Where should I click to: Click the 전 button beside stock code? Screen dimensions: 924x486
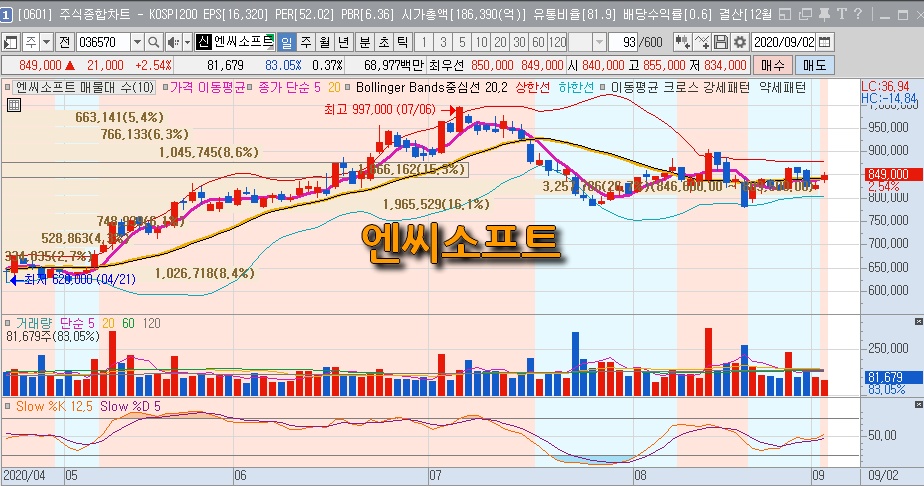click(x=65, y=42)
